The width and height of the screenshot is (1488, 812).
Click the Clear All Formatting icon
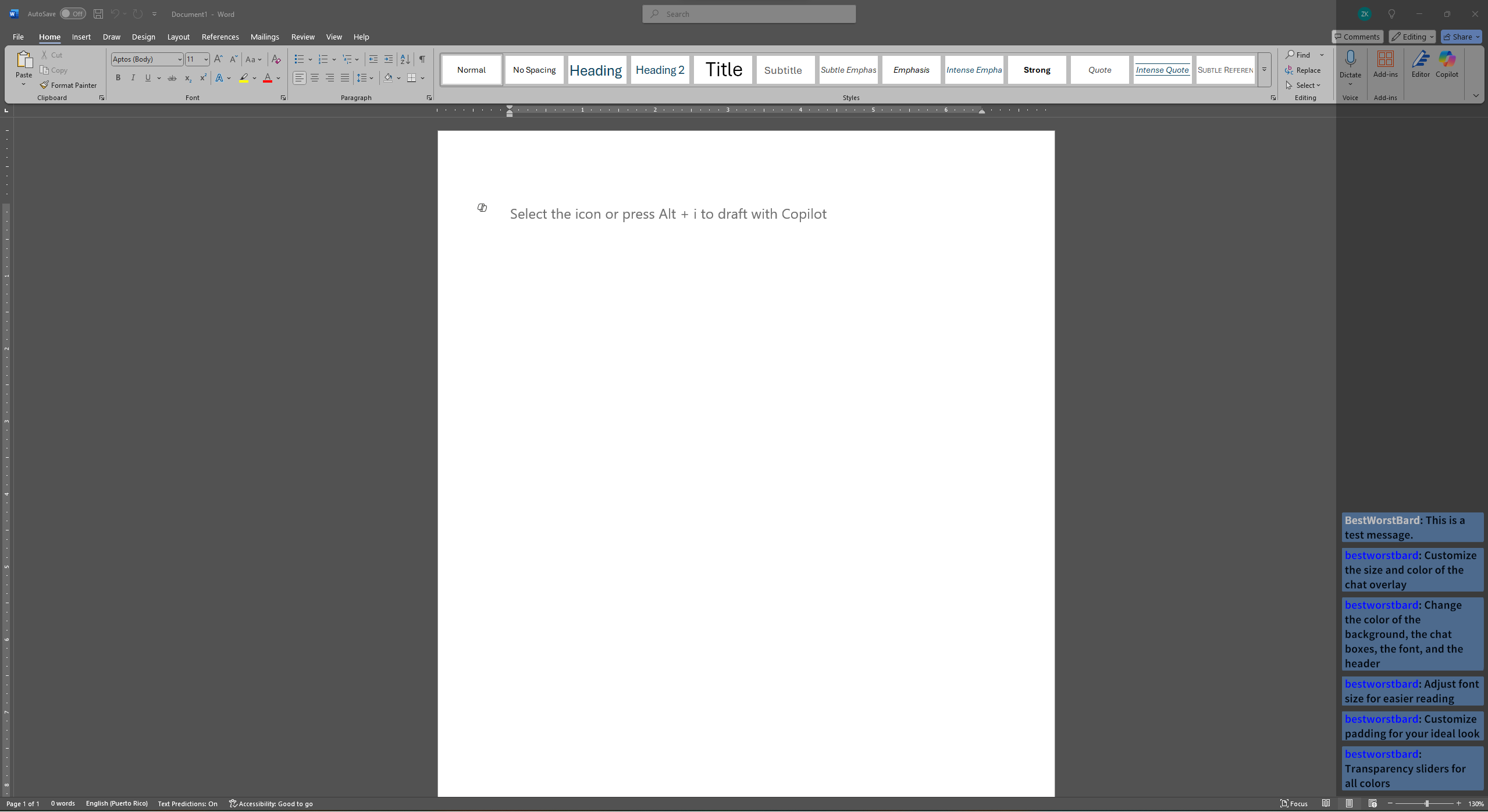[x=276, y=59]
